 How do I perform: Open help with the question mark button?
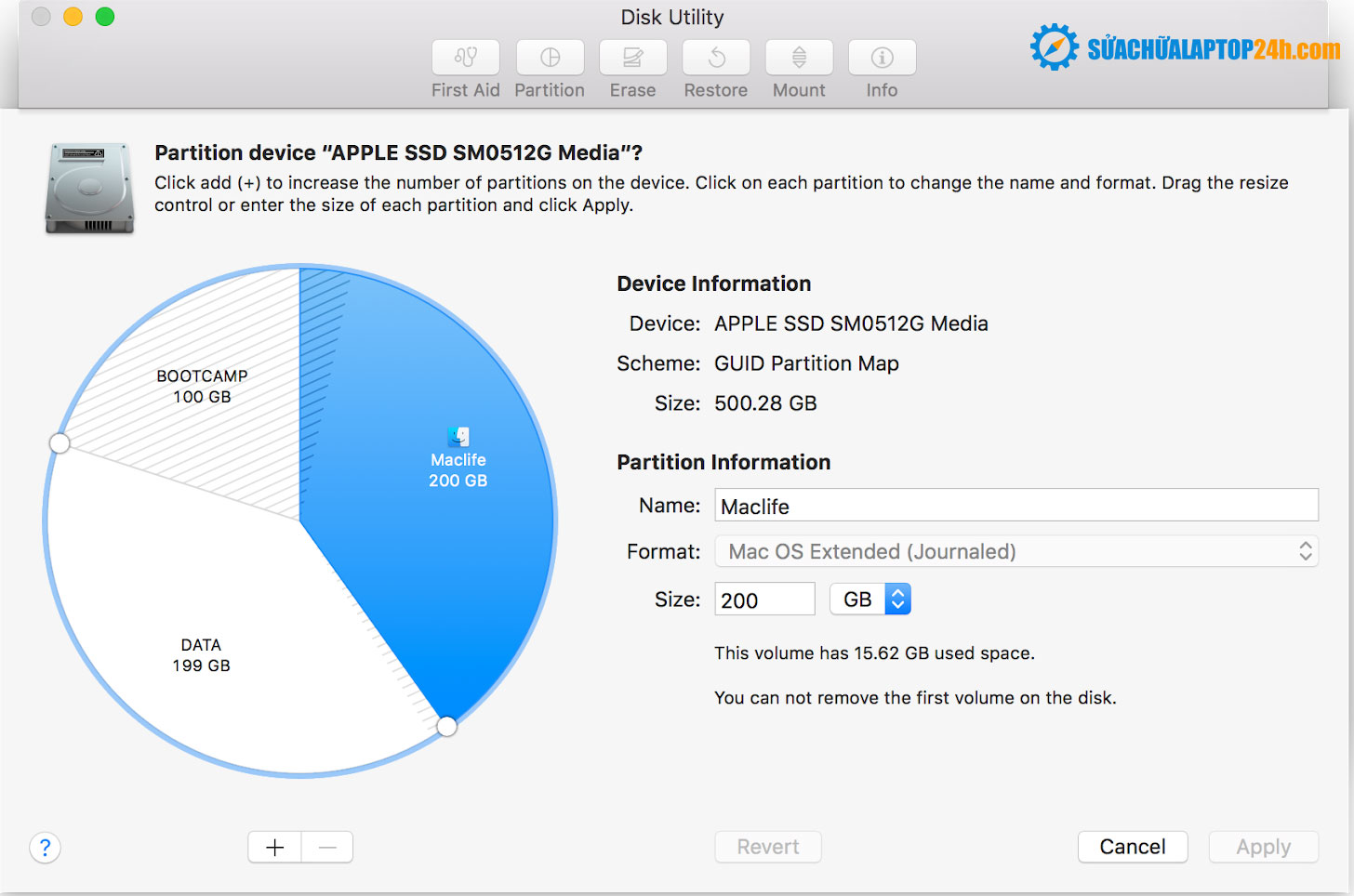point(45,848)
